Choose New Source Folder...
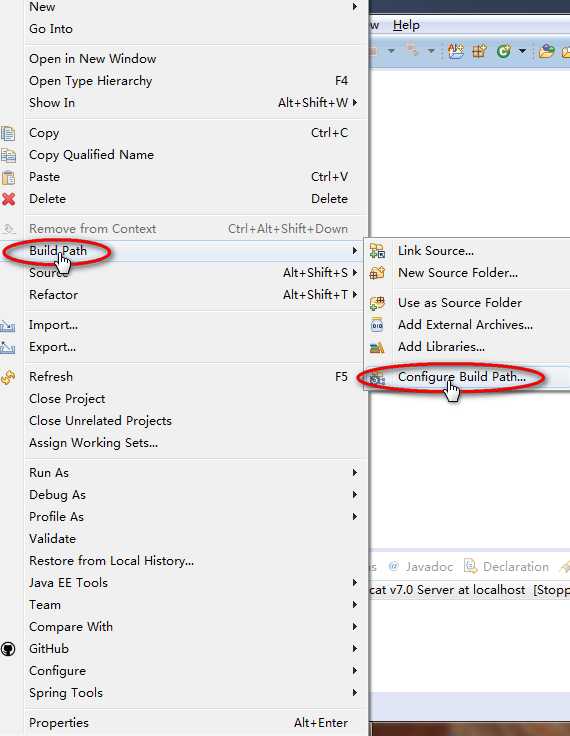Image resolution: width=570 pixels, height=736 pixels. coord(468,273)
